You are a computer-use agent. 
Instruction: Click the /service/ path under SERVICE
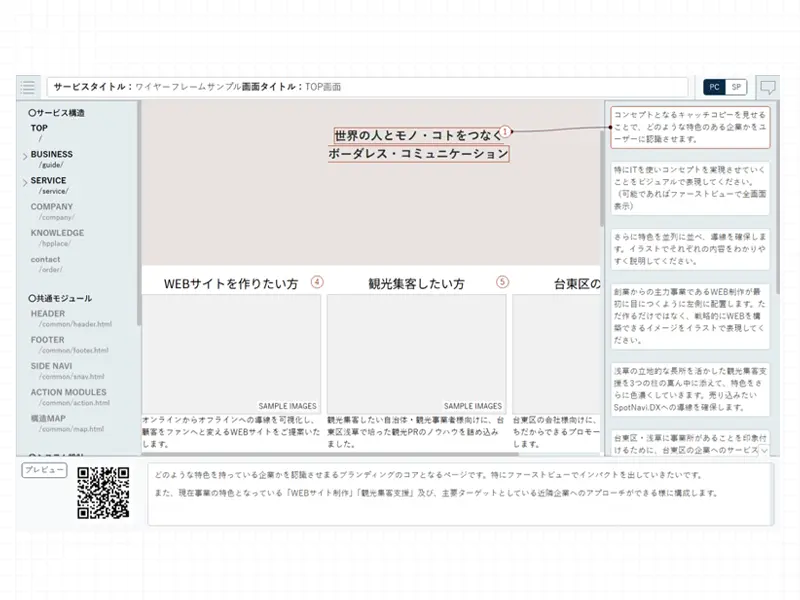point(54,191)
